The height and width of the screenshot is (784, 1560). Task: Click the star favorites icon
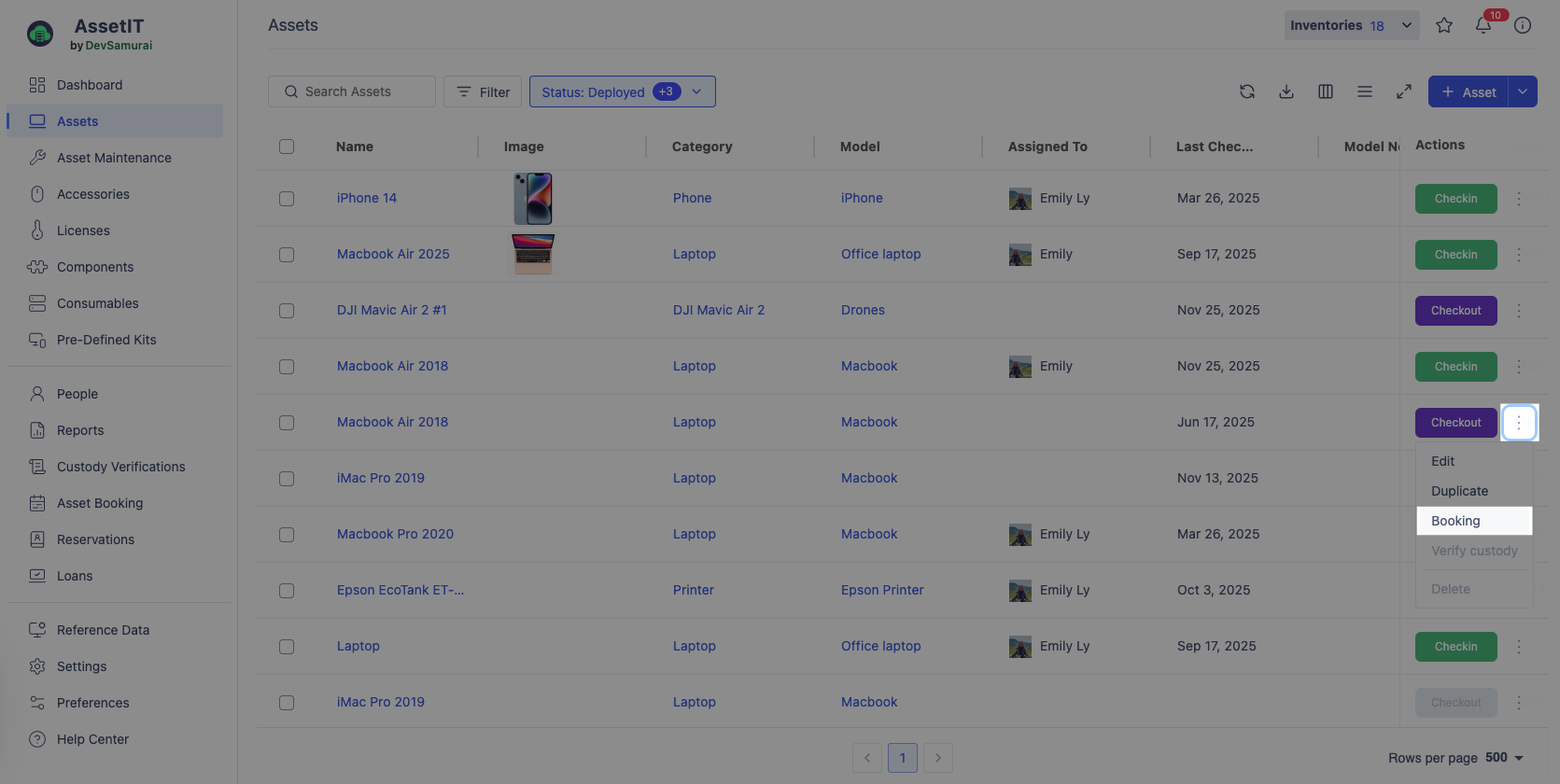pos(1444,25)
